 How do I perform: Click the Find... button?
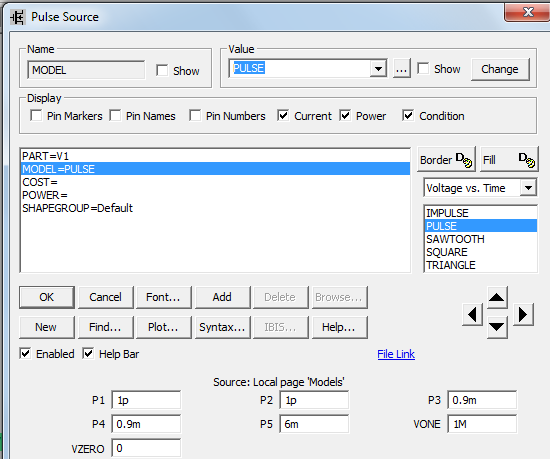[106, 327]
